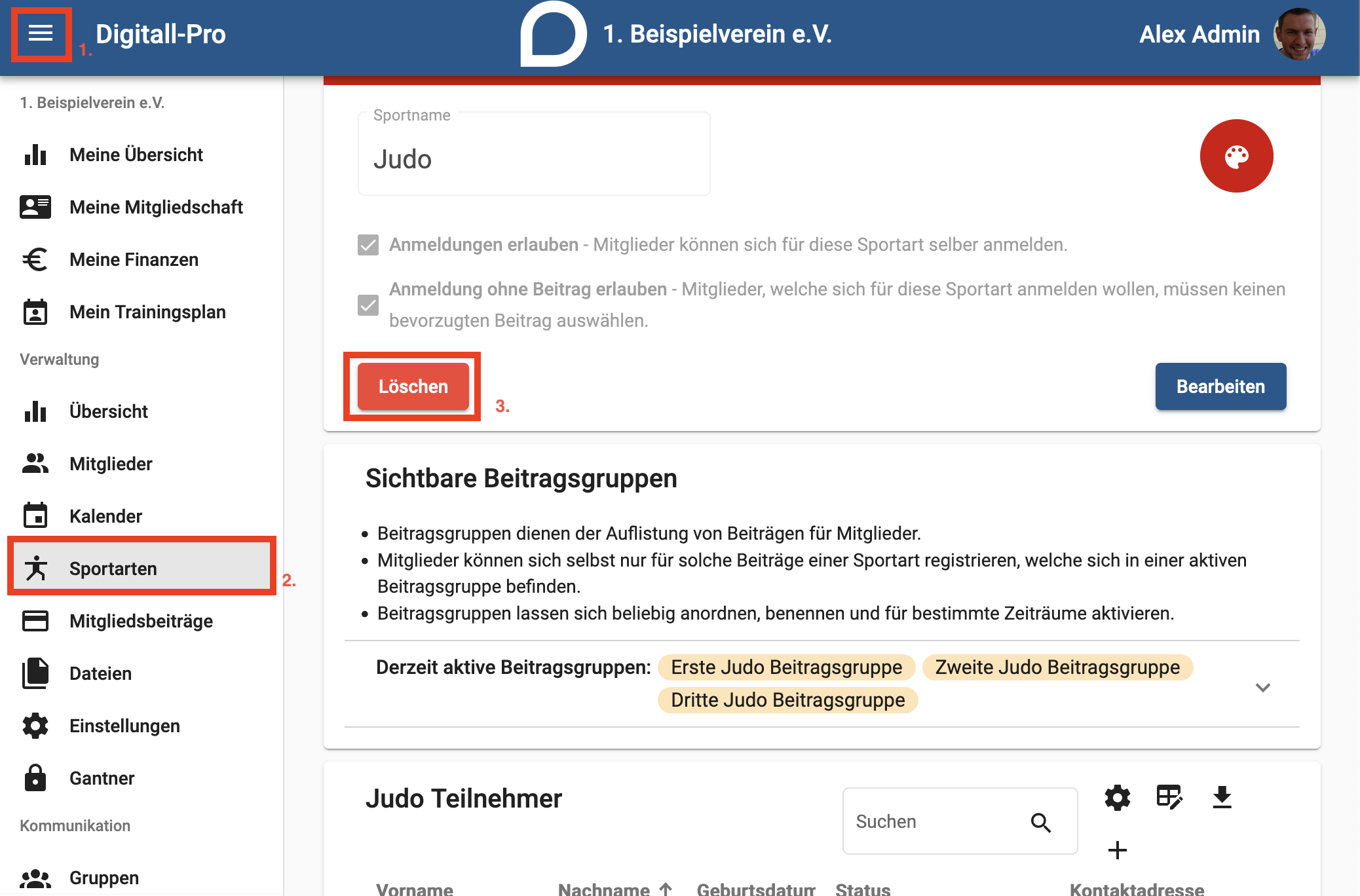
Task: Toggle Anmeldung ohne Beitrag erlauben checkbox
Action: click(368, 305)
